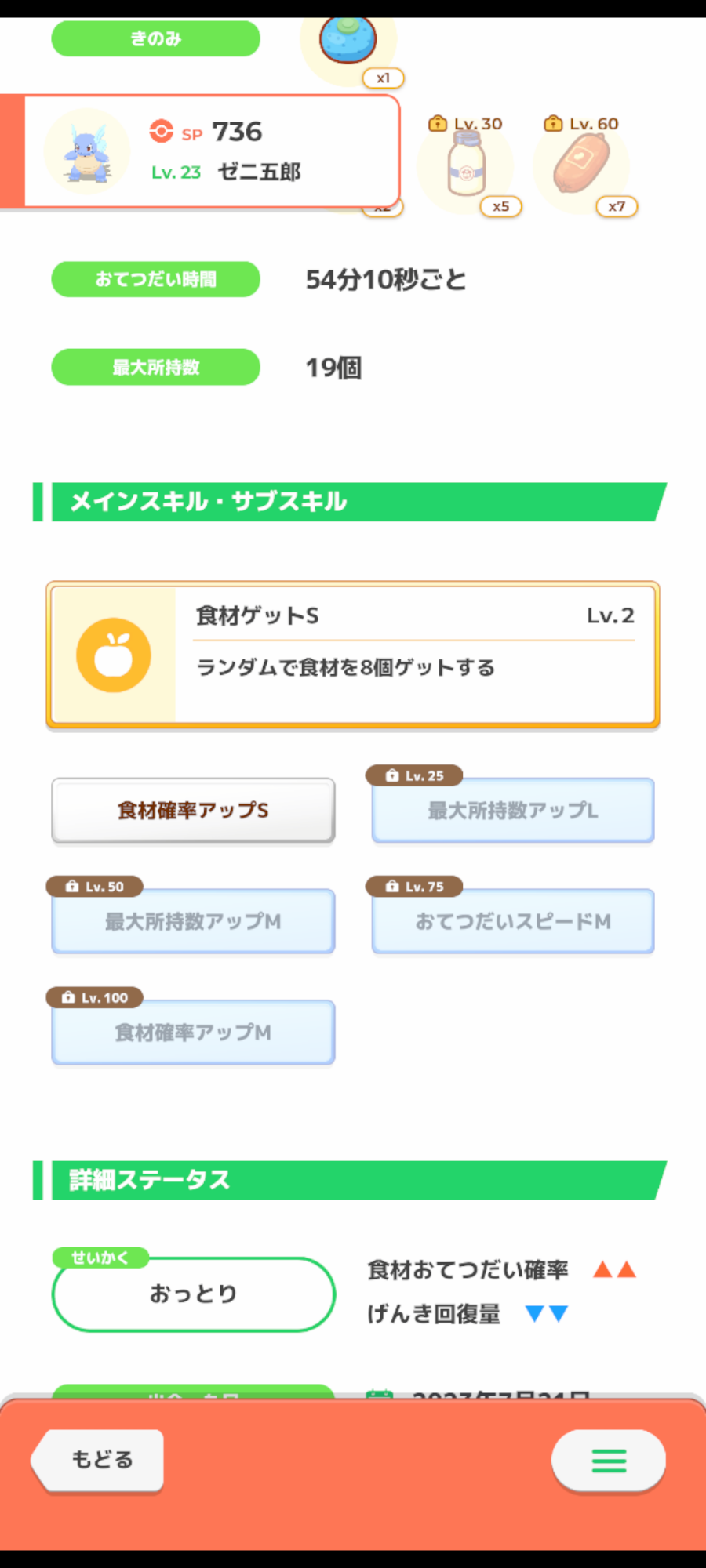706x1568 pixels.
Task: Tap the red up arrows for ingredient rate
Action: tap(614, 1269)
